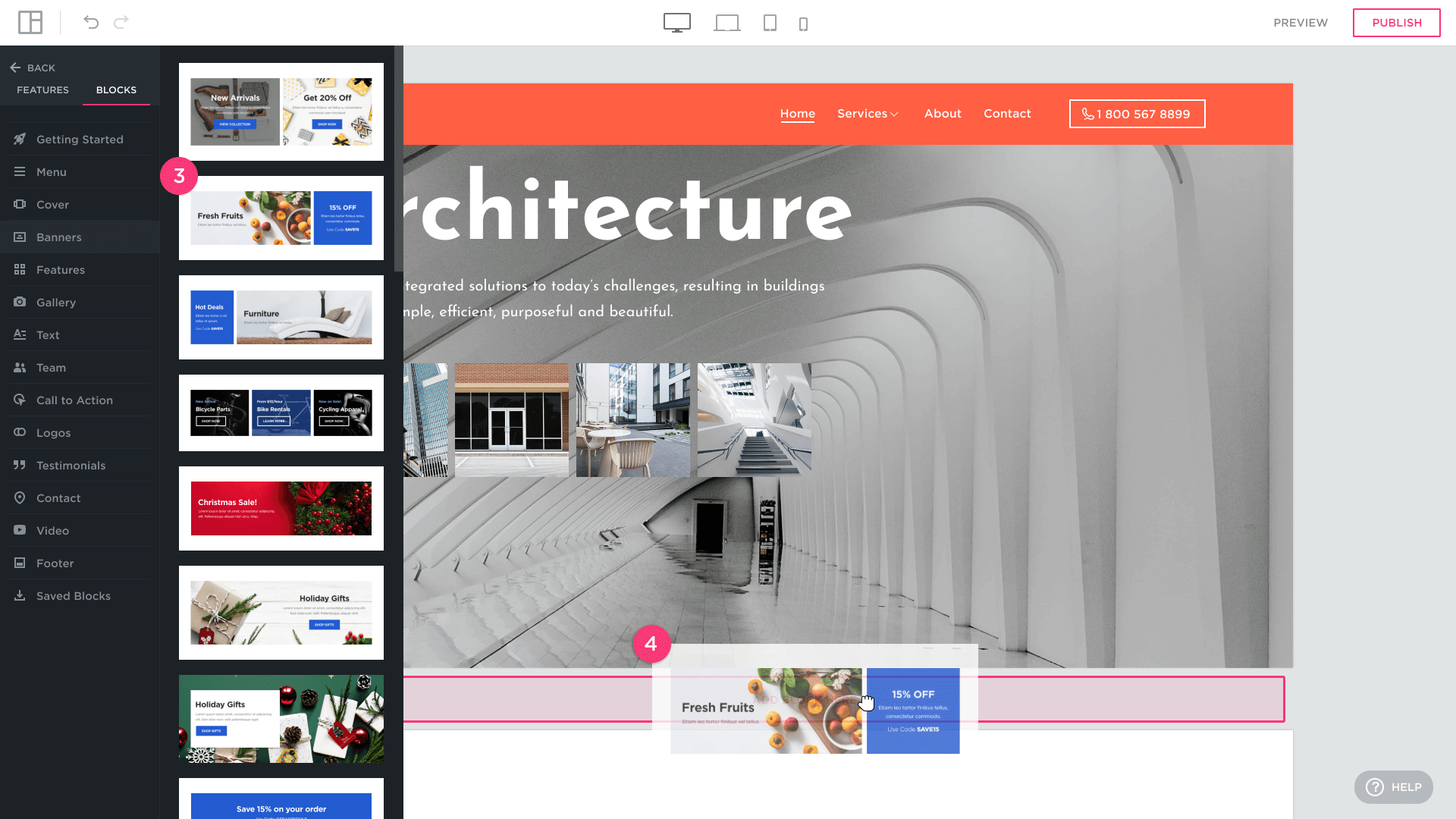1456x819 pixels.
Task: Click the undo arrow icon
Action: point(91,23)
